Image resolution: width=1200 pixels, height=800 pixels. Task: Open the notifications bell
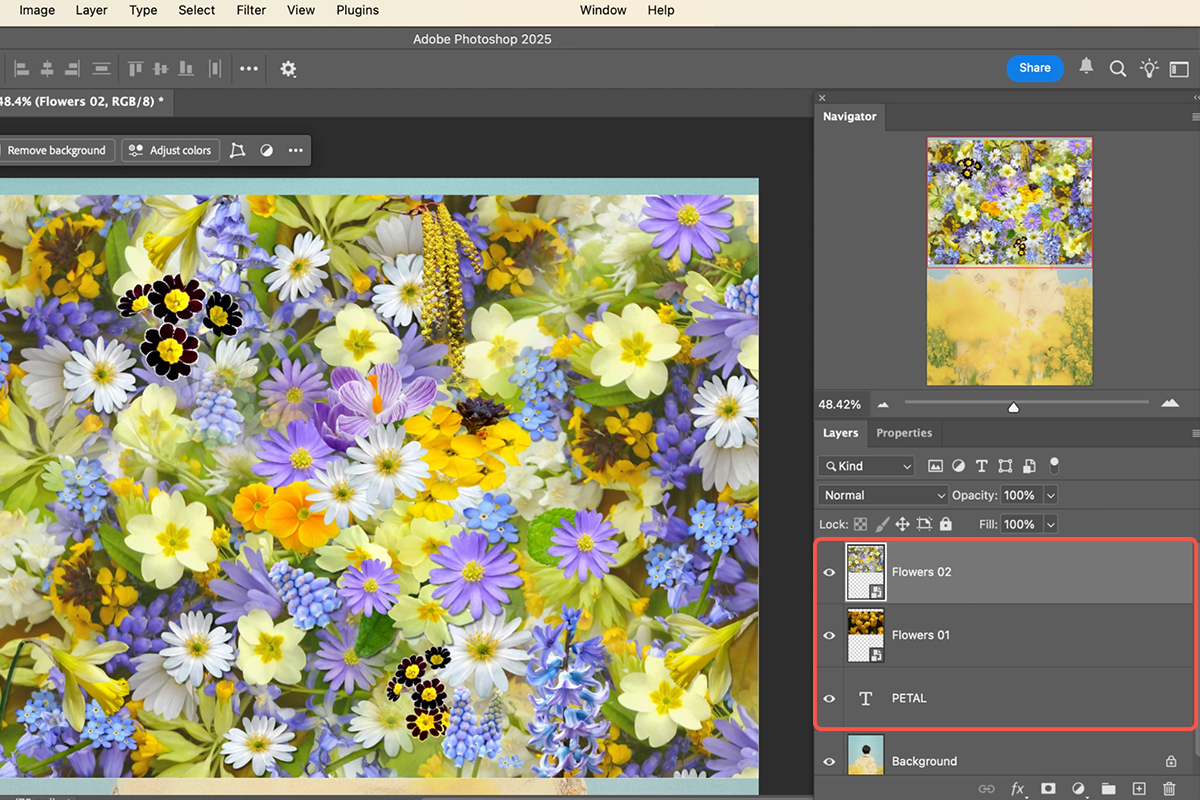coord(1086,67)
